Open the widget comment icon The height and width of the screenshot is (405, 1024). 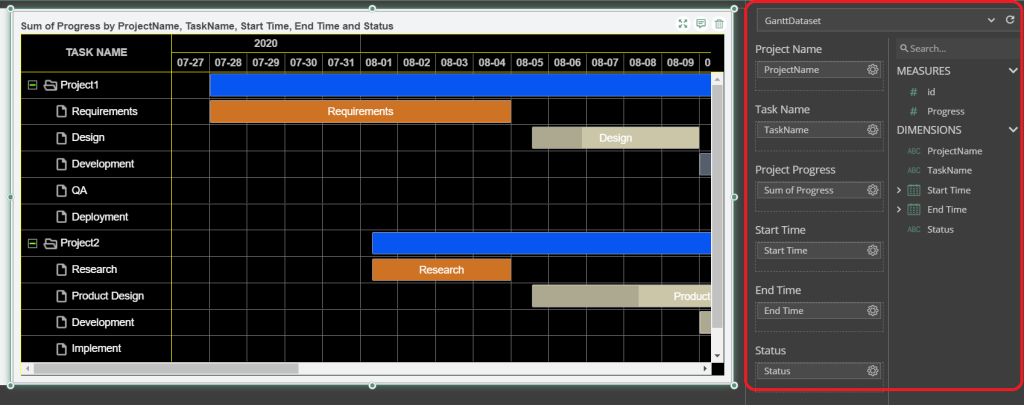(701, 24)
